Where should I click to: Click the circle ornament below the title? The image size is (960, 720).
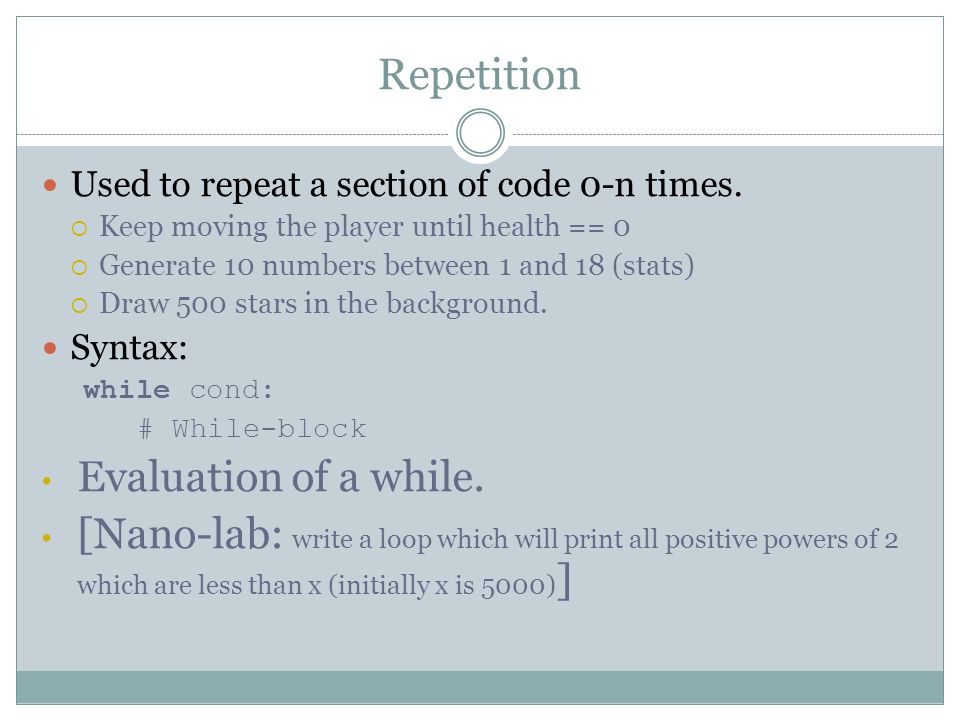click(x=481, y=133)
